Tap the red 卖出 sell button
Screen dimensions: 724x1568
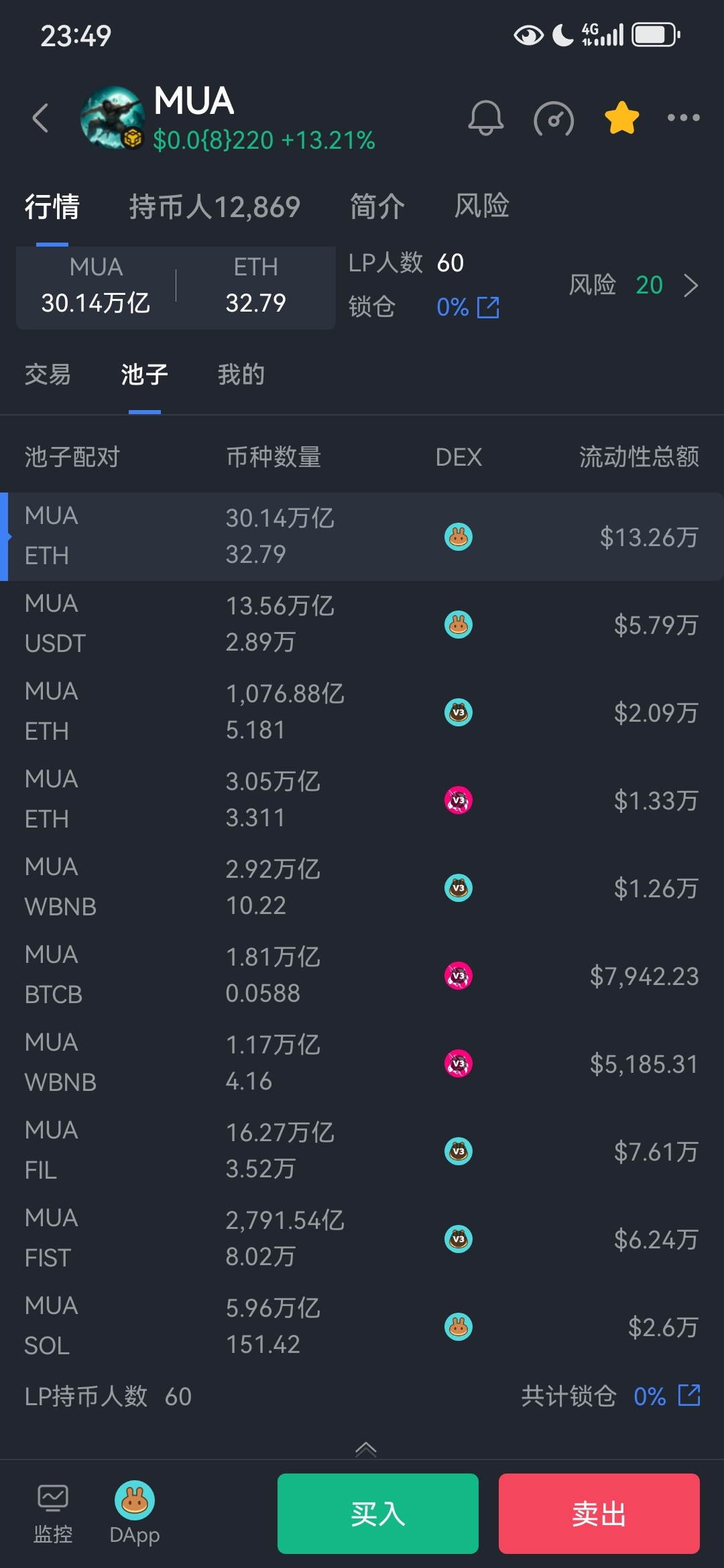(x=599, y=1514)
